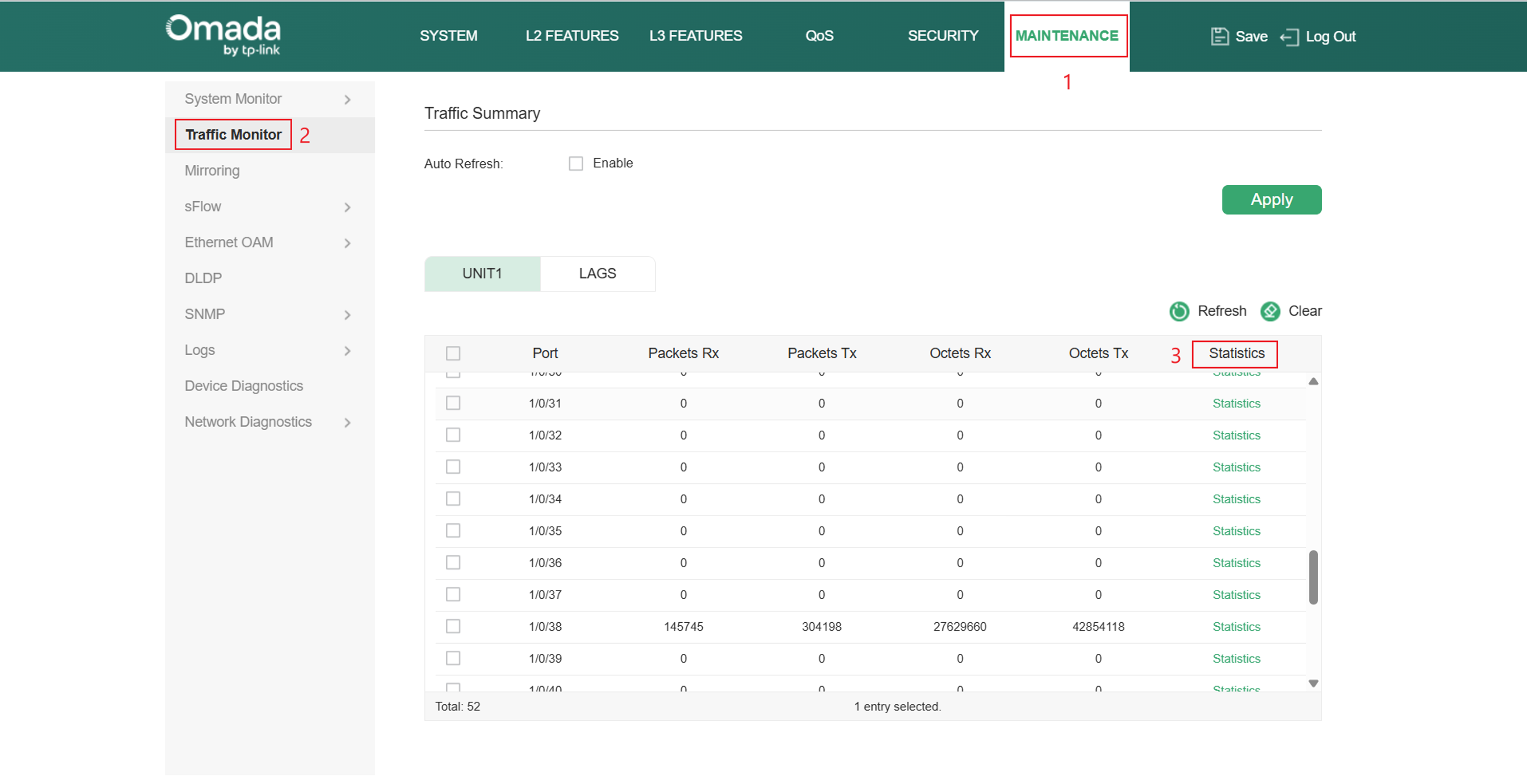Expand the Network Diagnostics arrow

pos(347,423)
